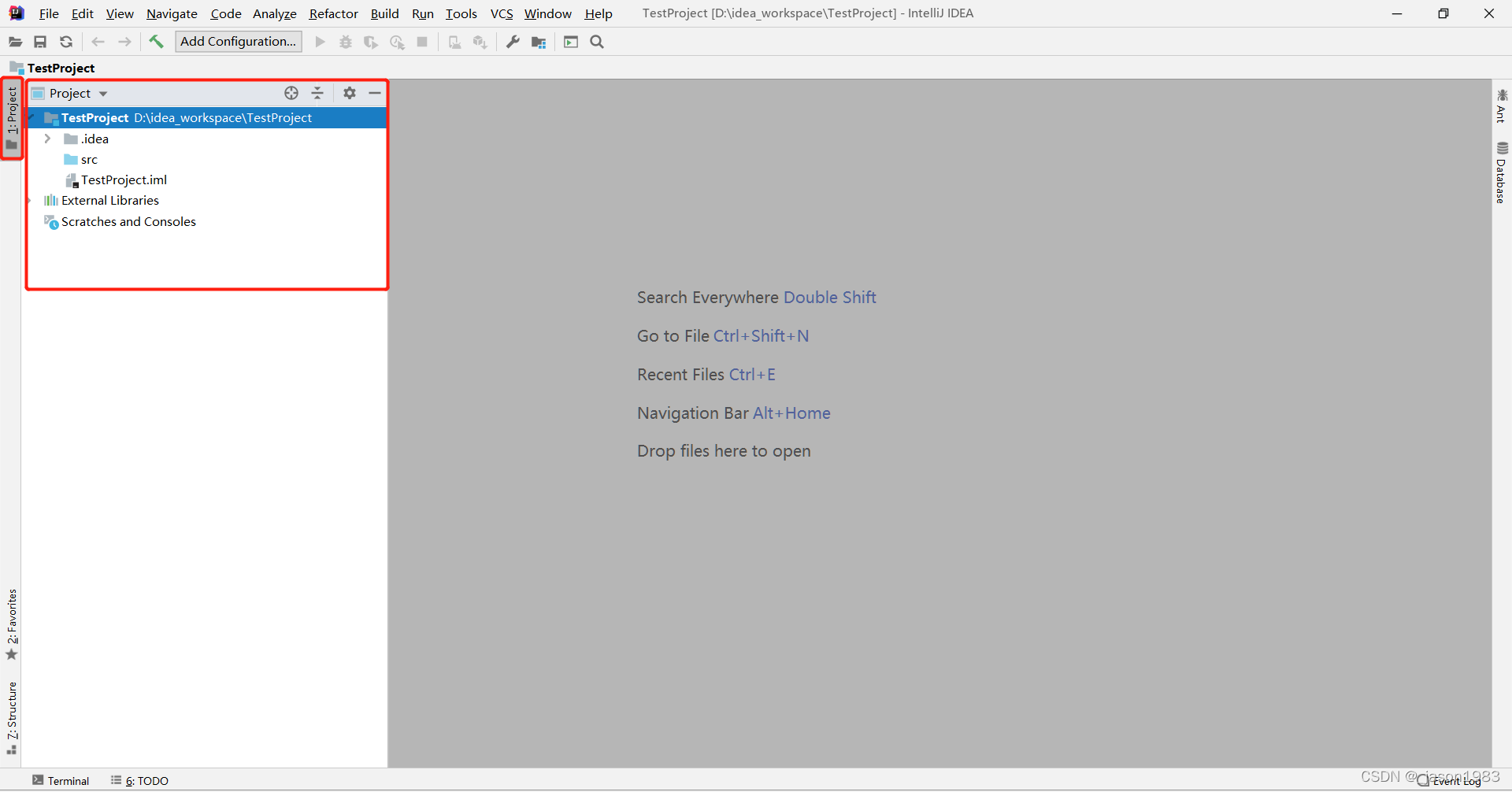Open the Code menu
The image size is (1512, 792).
pyautogui.click(x=226, y=13)
